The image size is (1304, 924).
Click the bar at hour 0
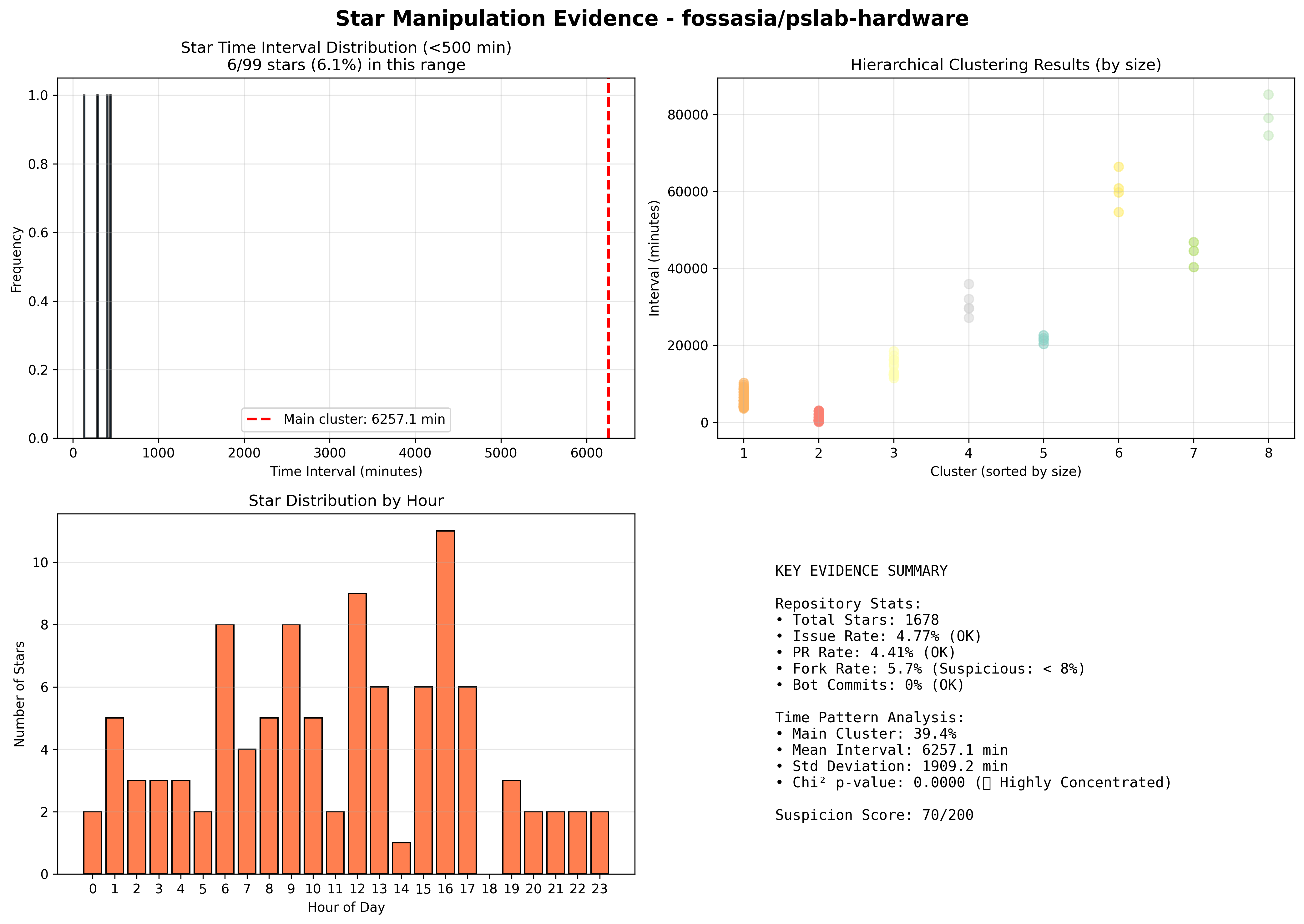[93, 843]
